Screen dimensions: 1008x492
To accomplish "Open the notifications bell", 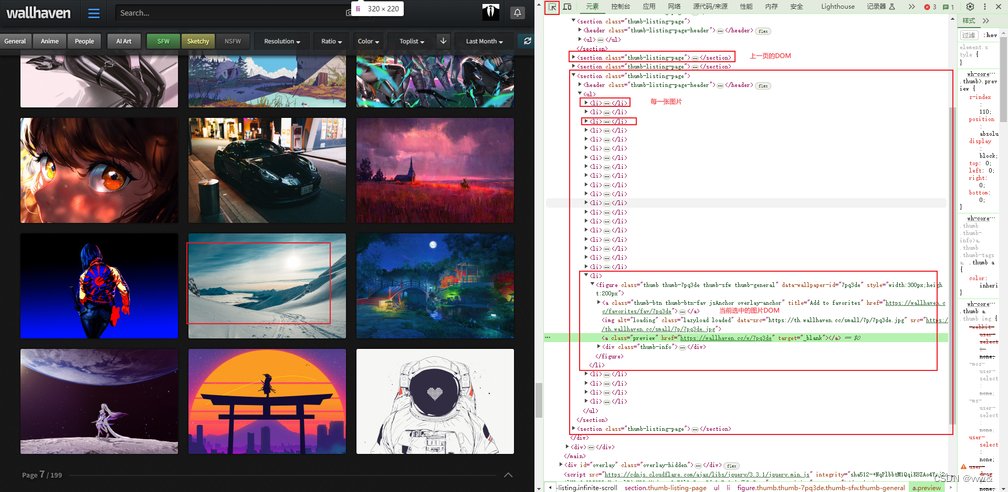I will click(x=517, y=13).
